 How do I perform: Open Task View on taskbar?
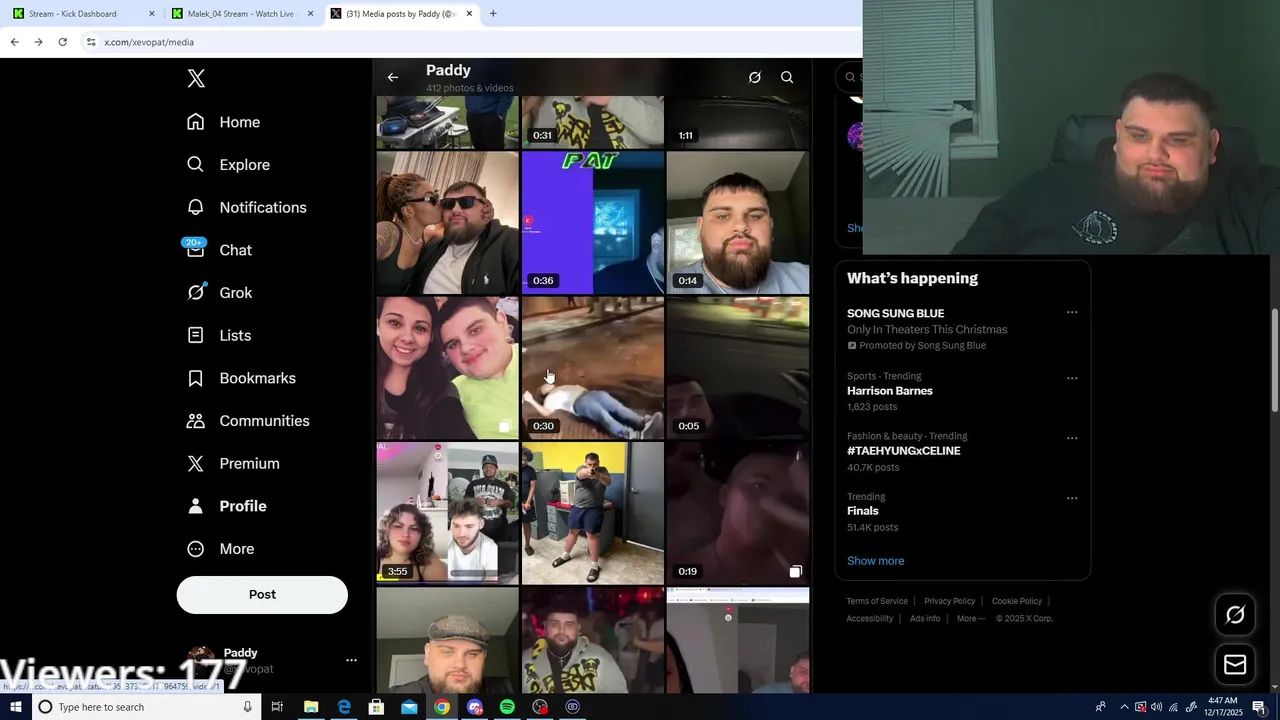tap(277, 707)
